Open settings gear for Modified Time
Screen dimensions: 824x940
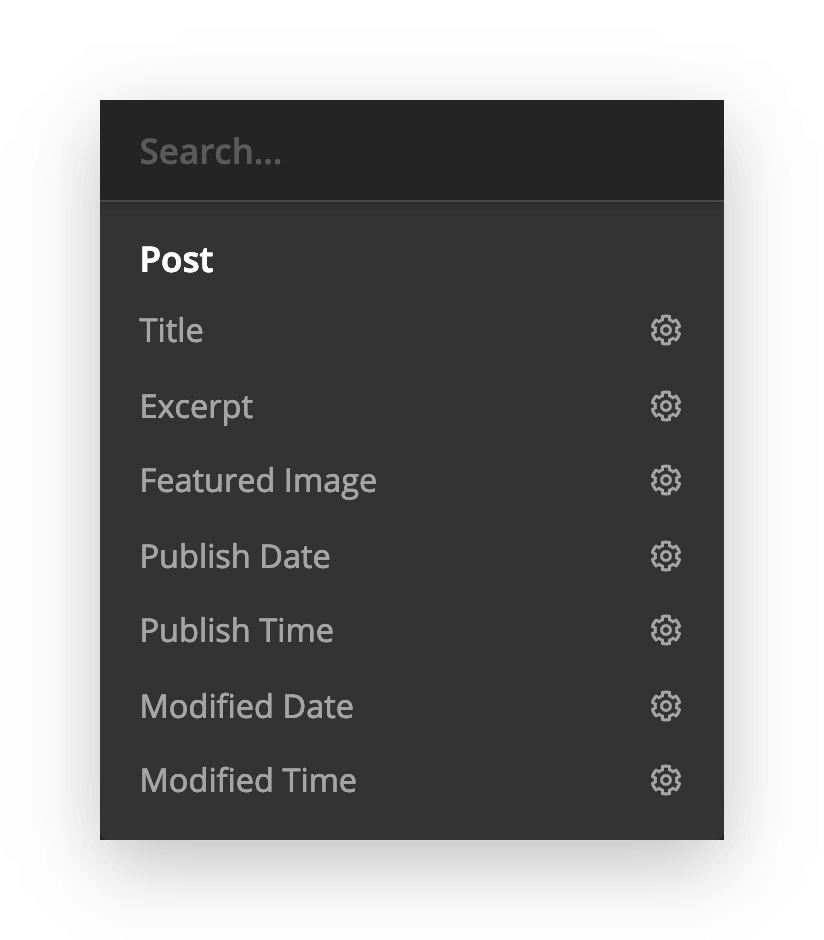tap(666, 780)
